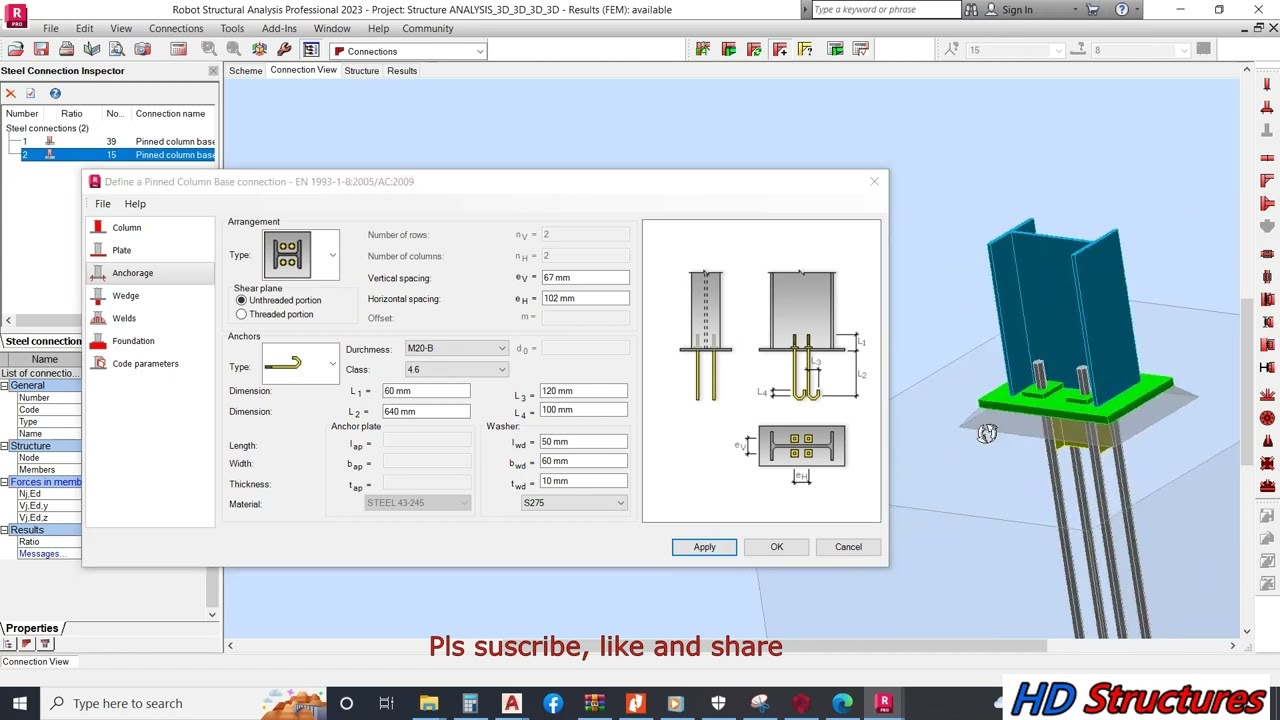Click the L2 640 mm dimension field
1280x720 pixels.
click(x=426, y=411)
